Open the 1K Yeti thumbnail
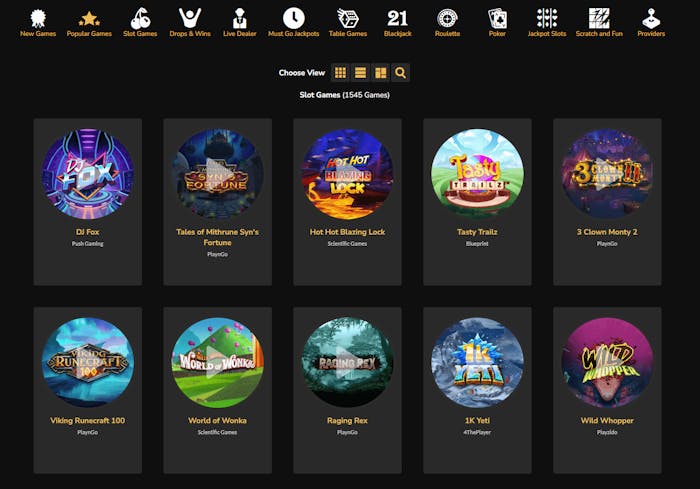Image resolution: width=700 pixels, height=489 pixels. click(477, 362)
